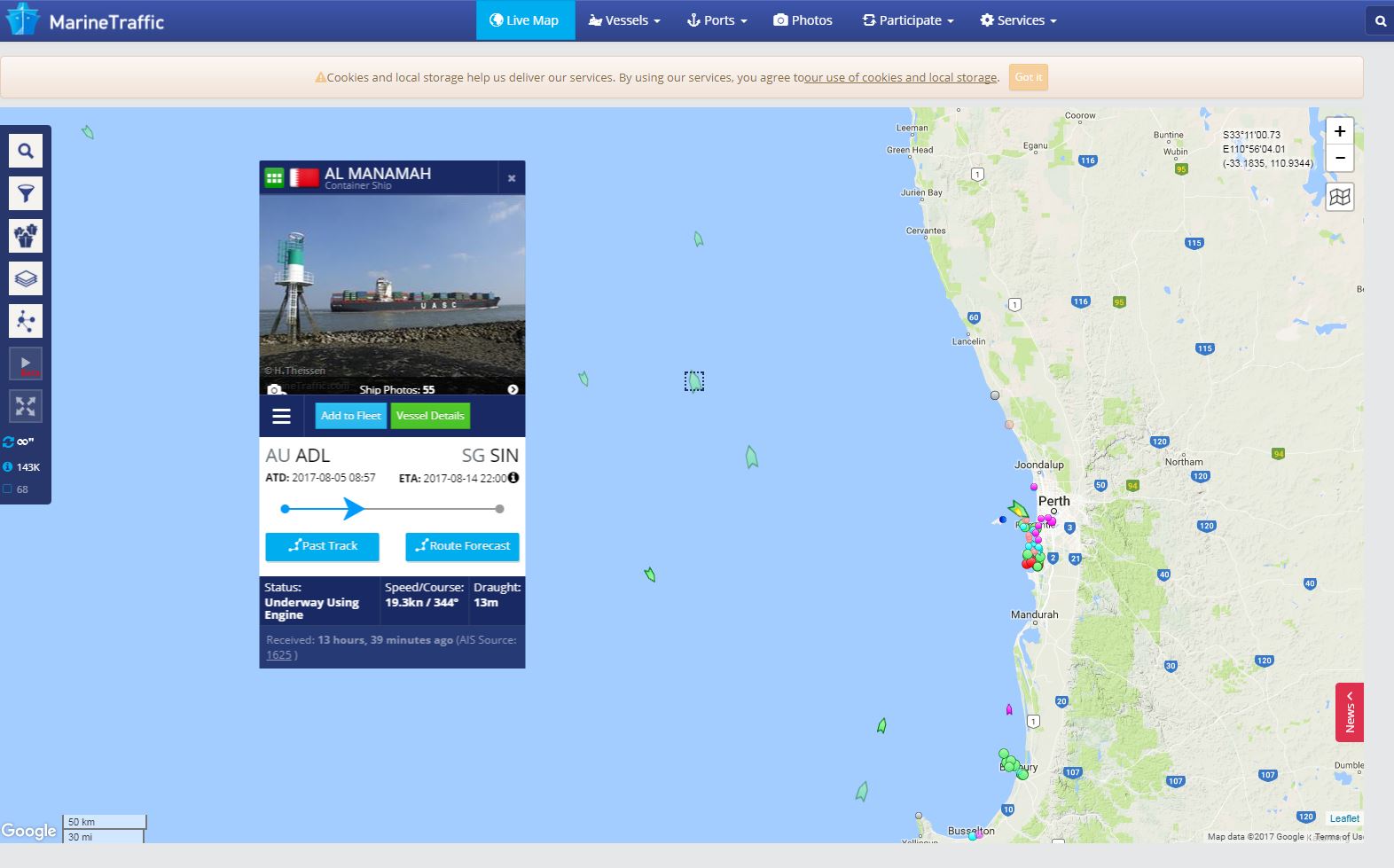Click the departure port AU ADL
1394x868 pixels.
point(298,456)
